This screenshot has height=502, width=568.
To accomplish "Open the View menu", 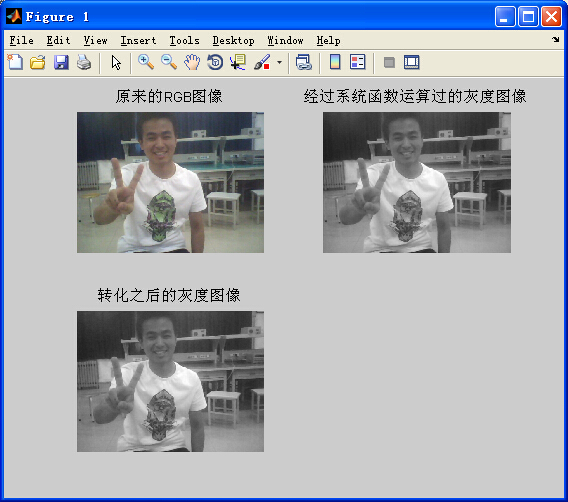I will tap(95, 40).
